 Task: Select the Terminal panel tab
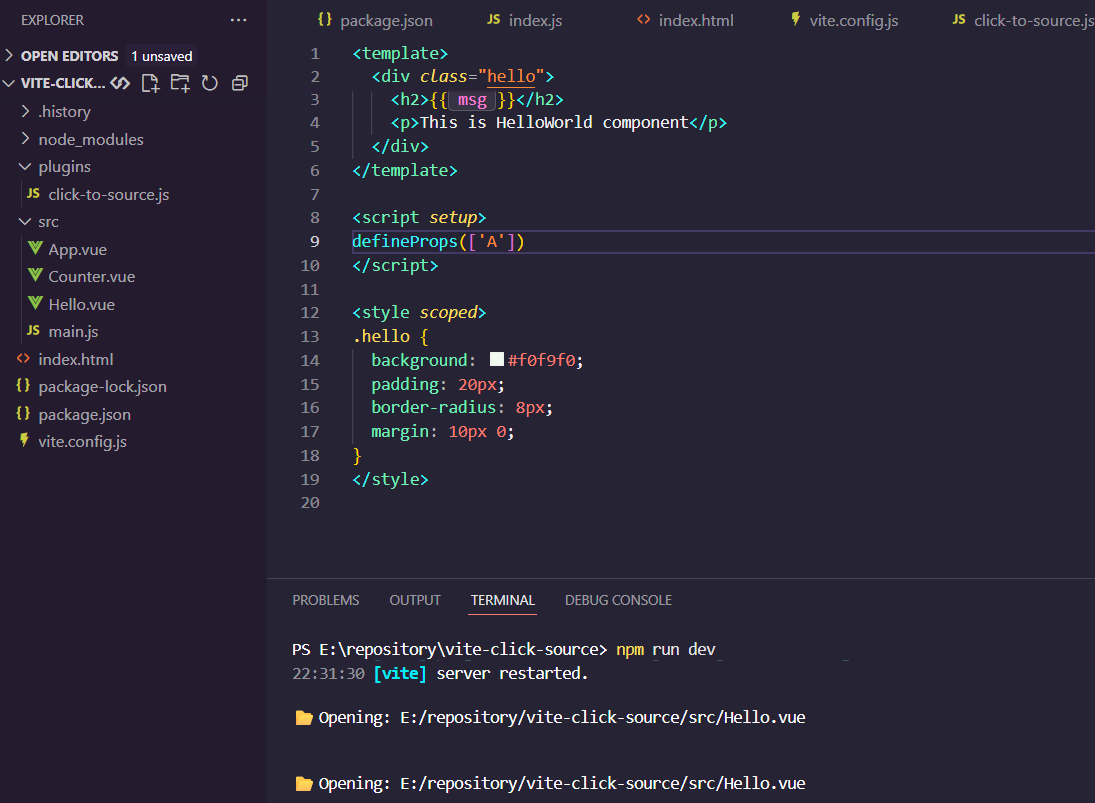point(502,601)
